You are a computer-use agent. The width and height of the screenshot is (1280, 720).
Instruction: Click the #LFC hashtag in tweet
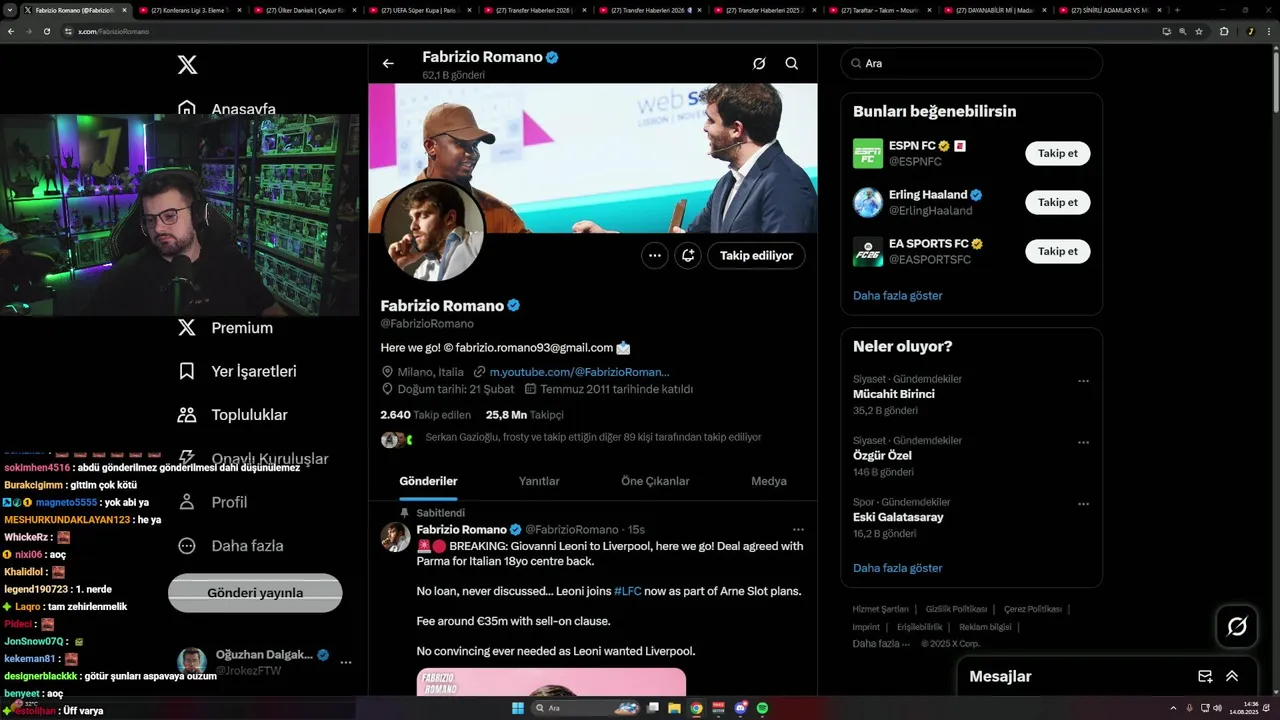point(628,591)
